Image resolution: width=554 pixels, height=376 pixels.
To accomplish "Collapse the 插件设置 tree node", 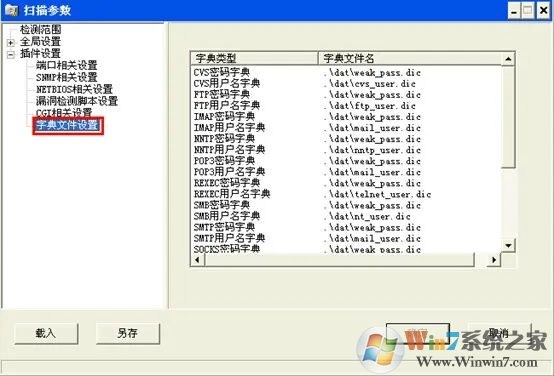I will pyautogui.click(x=11, y=54).
